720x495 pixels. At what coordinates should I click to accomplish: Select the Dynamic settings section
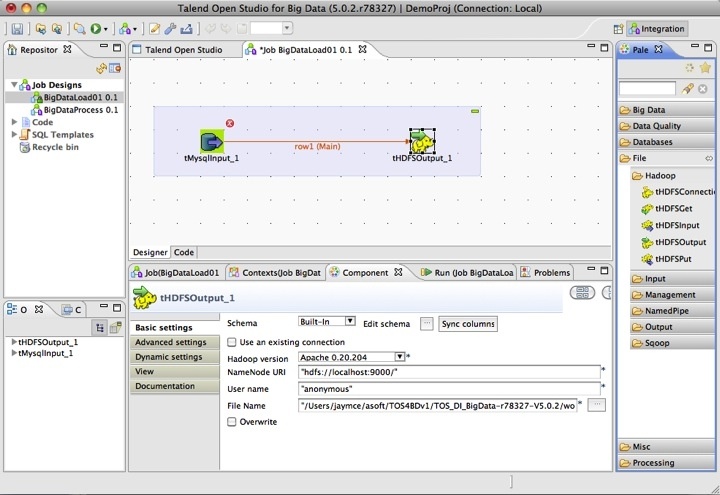(175, 357)
